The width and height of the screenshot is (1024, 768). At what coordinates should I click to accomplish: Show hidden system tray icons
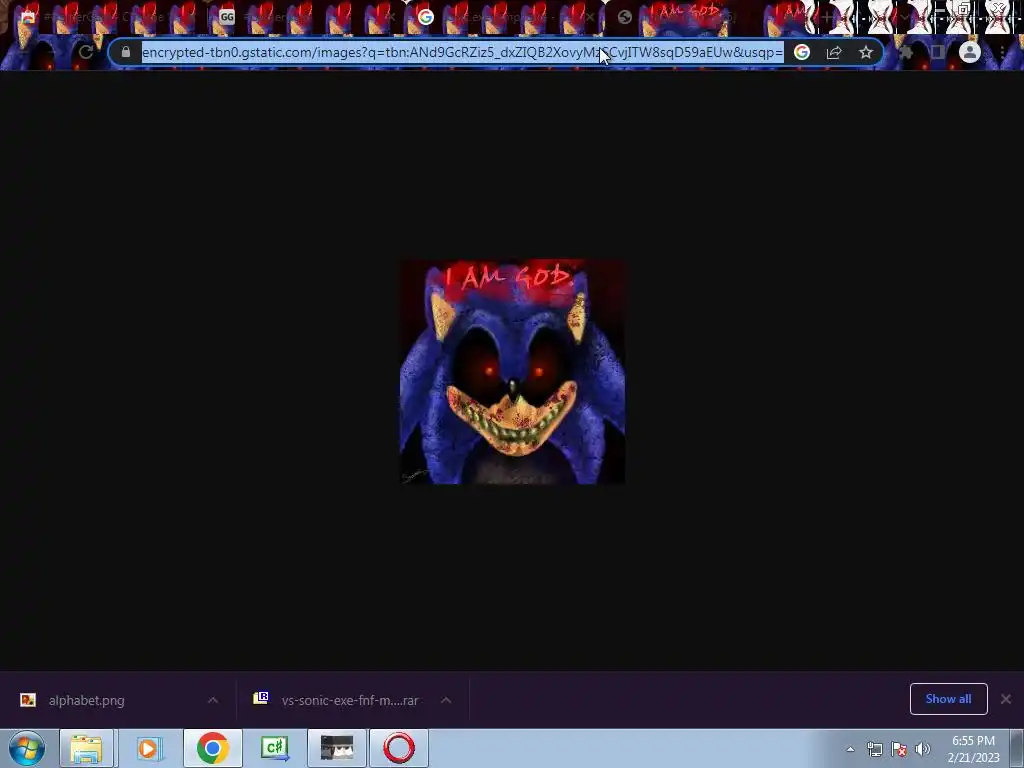850,749
